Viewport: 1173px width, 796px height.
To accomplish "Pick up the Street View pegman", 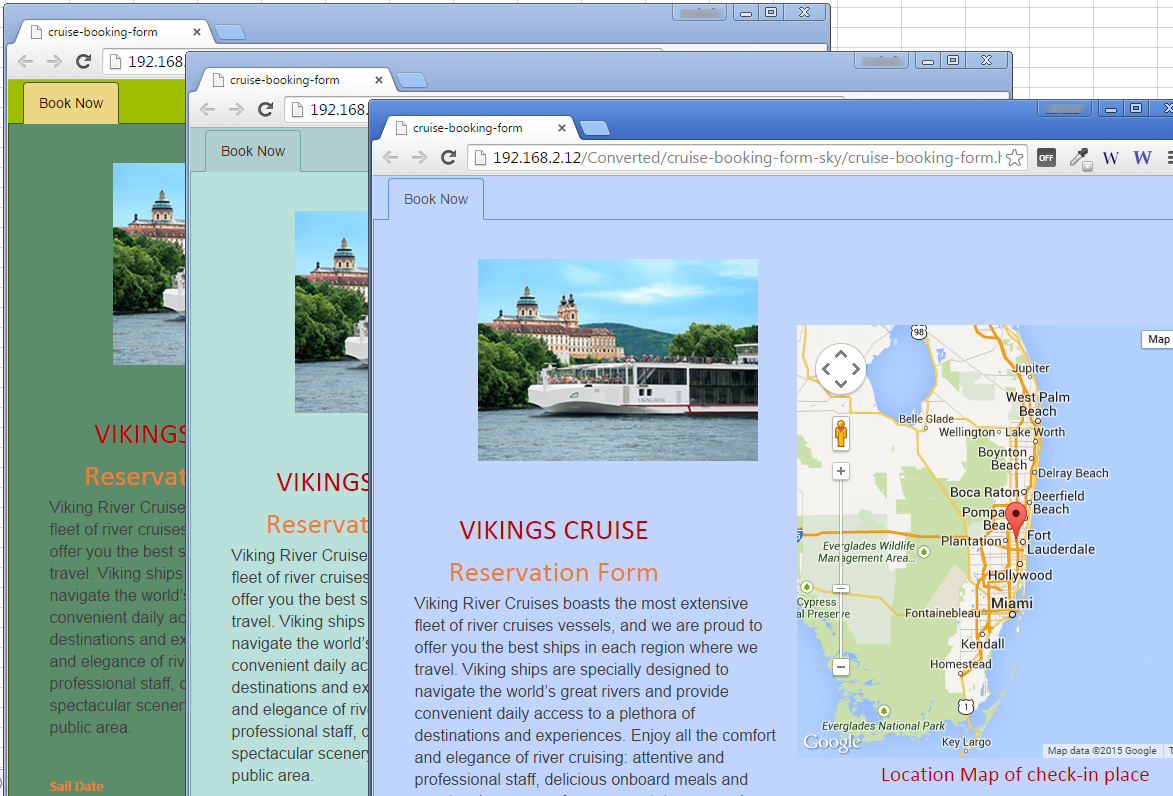I will (841, 434).
